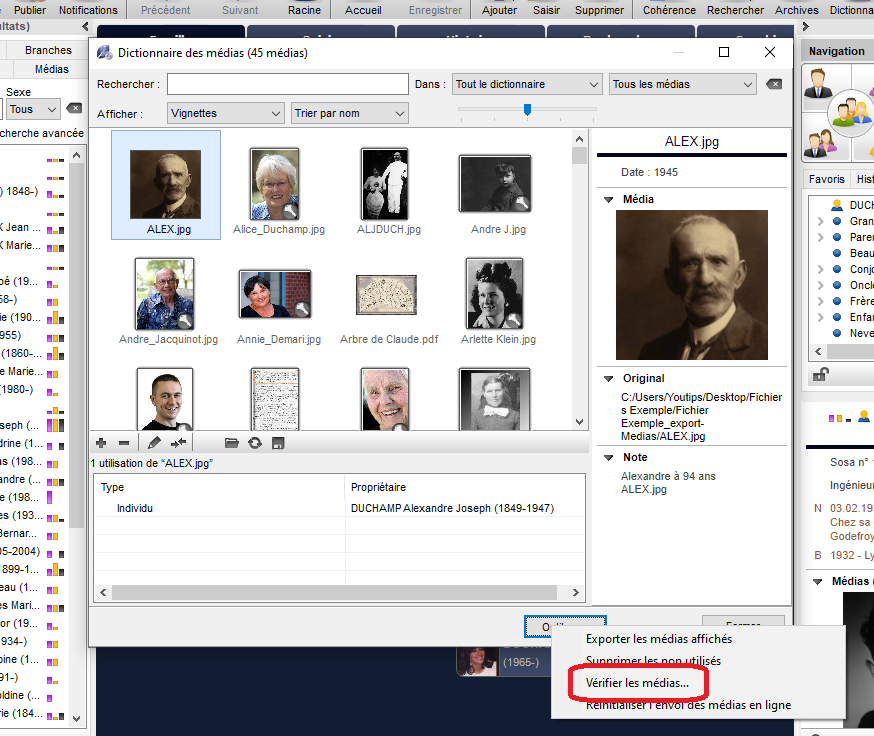This screenshot has height=736, width=874.
Task: Collapse the Note section in details panel
Action: coord(609,458)
